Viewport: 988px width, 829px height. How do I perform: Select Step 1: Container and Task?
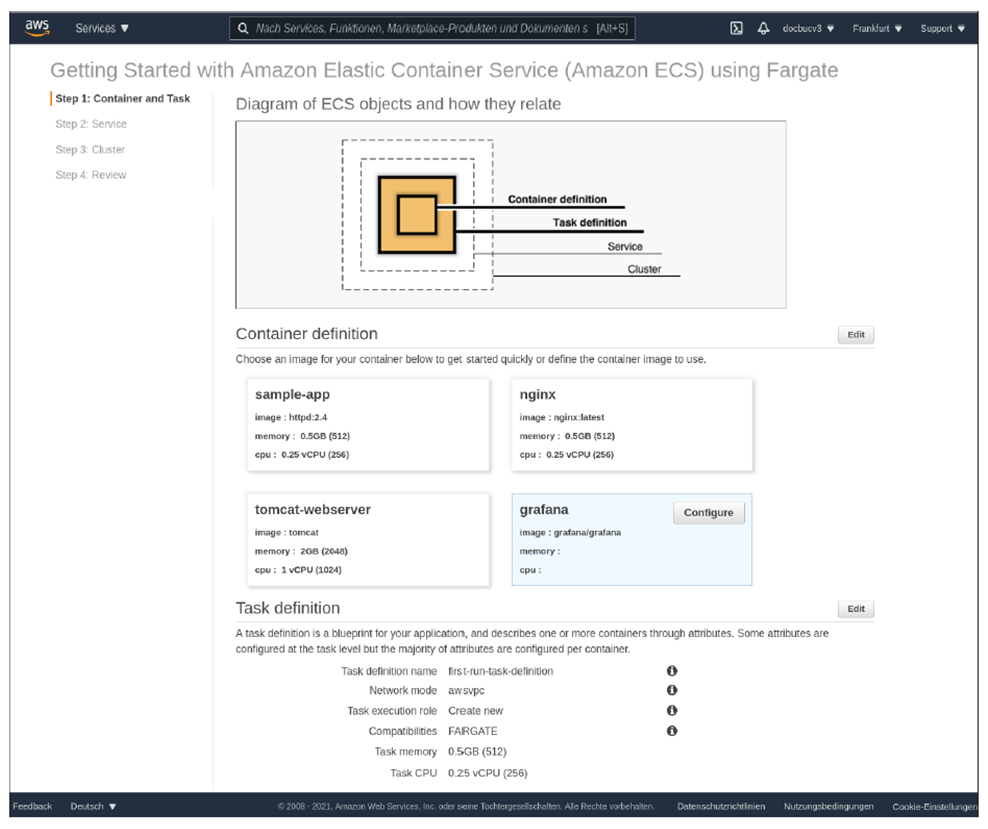[x=123, y=98]
